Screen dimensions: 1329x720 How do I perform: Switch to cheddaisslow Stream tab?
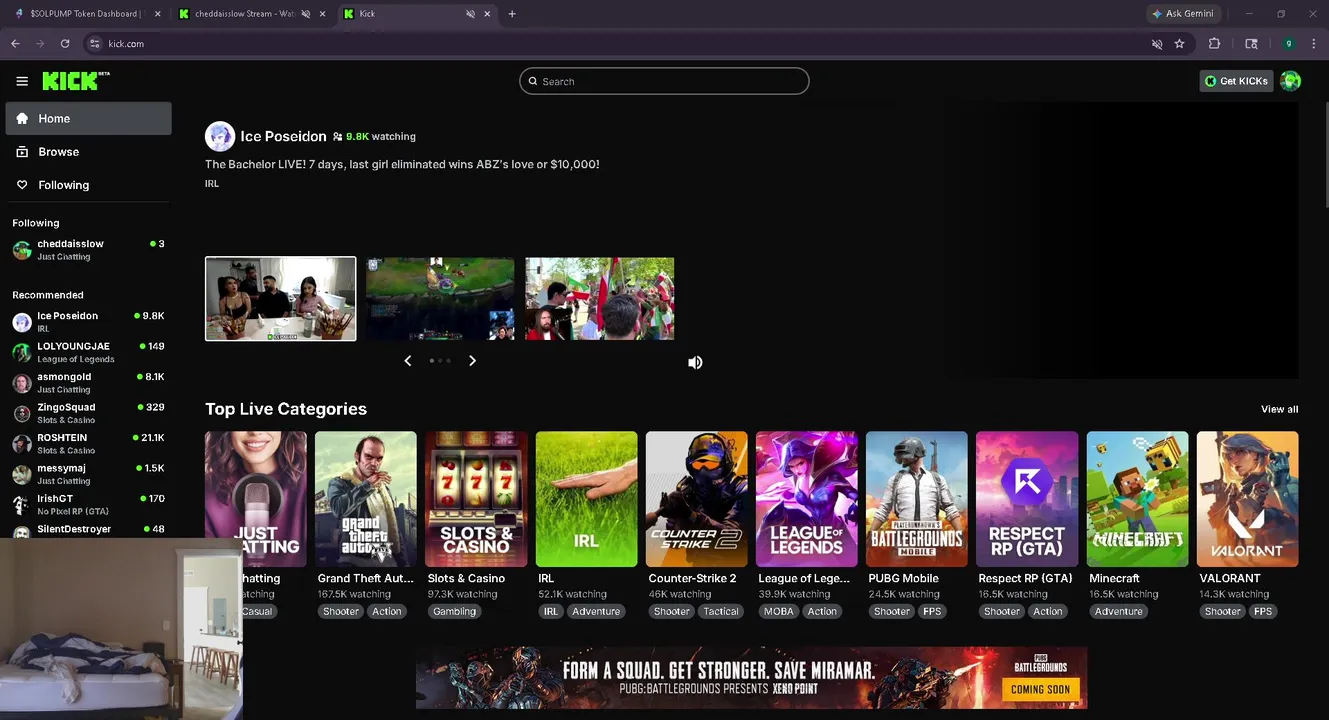[x=245, y=14]
